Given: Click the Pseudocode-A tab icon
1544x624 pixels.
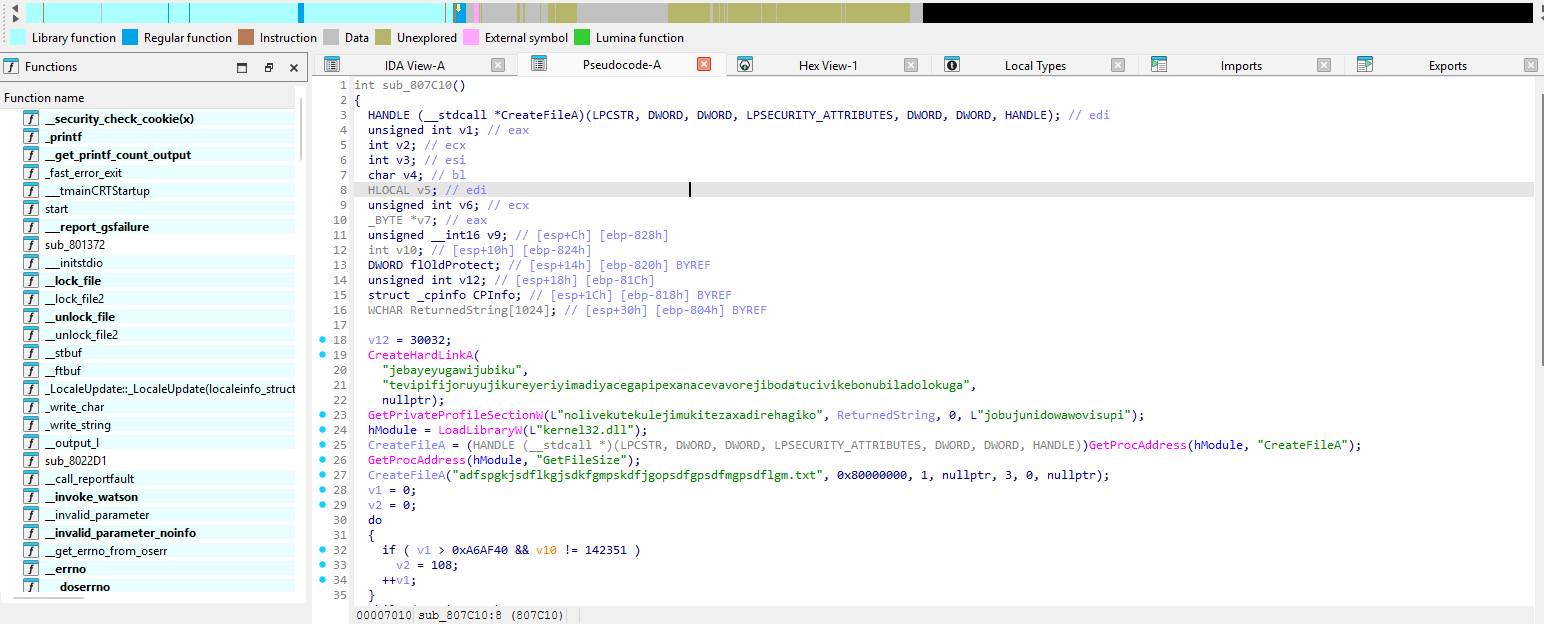Looking at the screenshot, I should (x=538, y=64).
